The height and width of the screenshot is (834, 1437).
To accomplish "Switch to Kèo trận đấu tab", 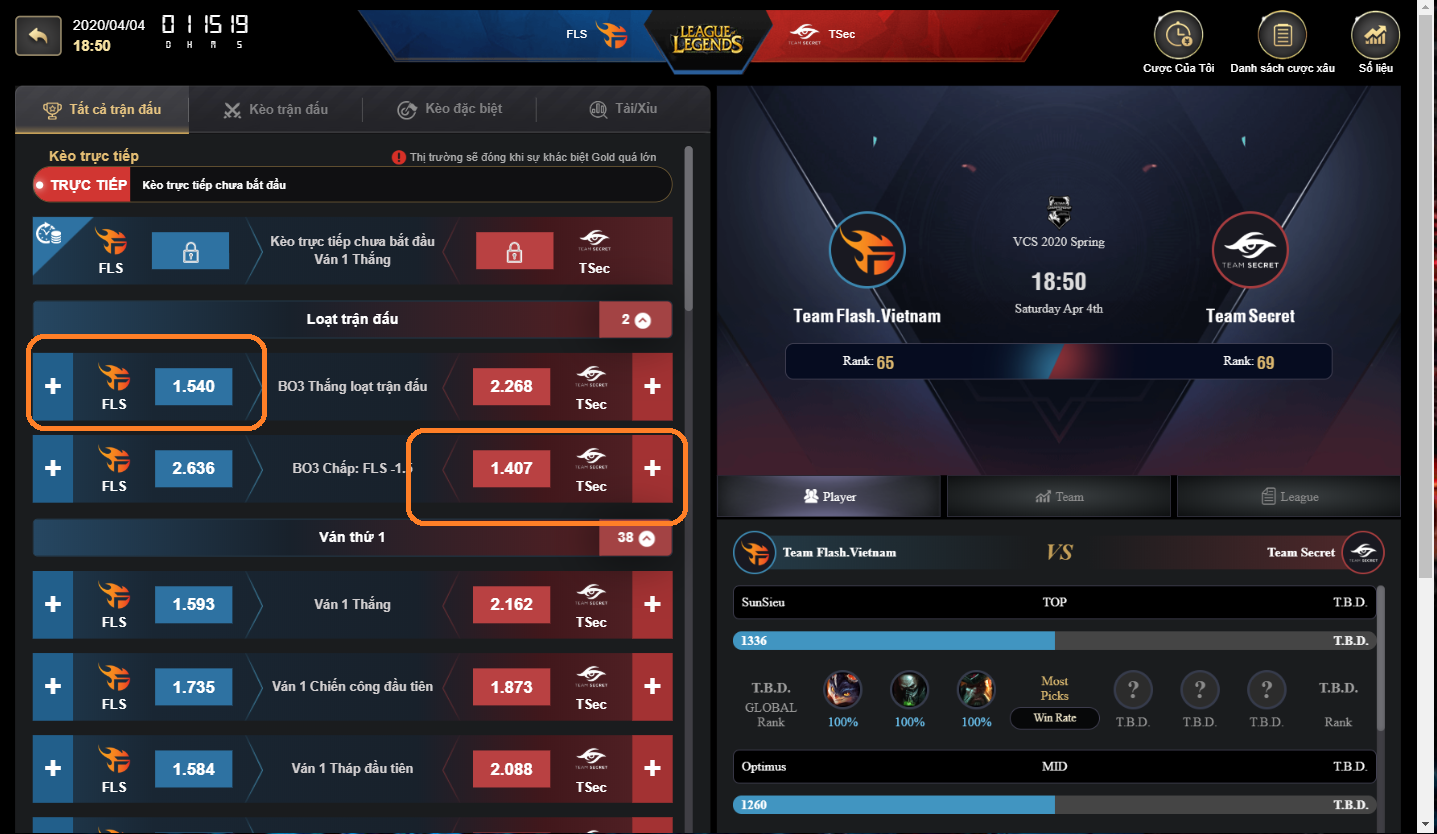I will pyautogui.click(x=276, y=109).
